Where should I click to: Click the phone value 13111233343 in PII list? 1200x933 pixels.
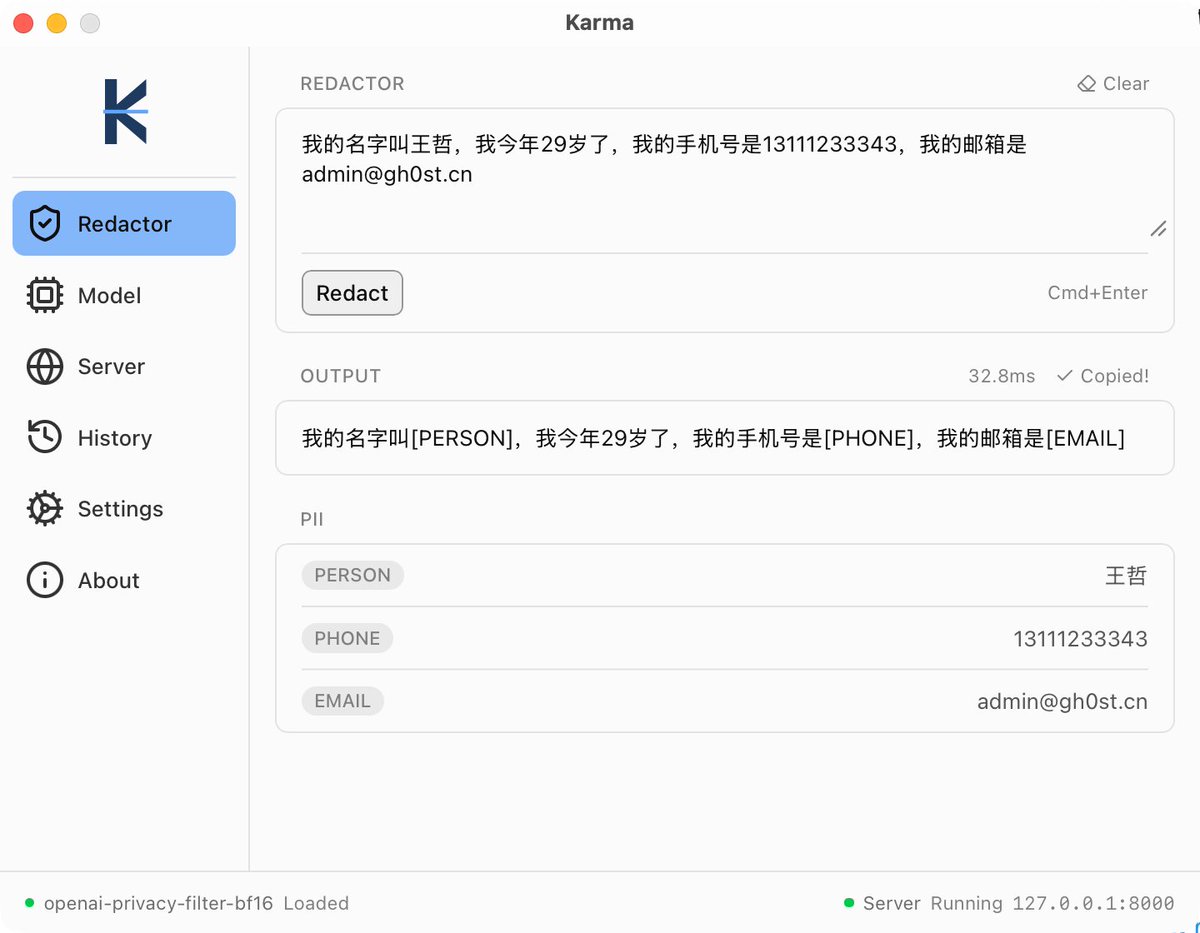pos(1080,639)
